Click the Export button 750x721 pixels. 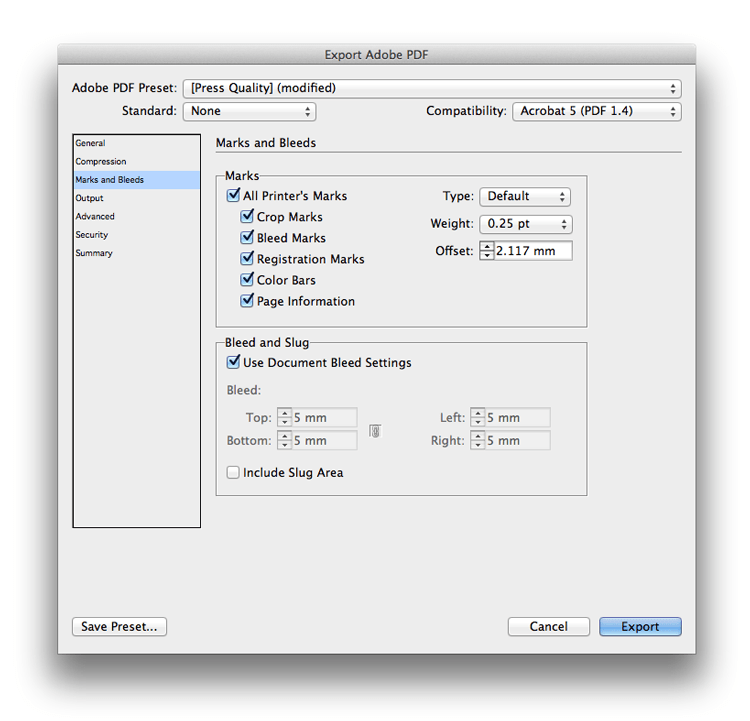tap(640, 626)
